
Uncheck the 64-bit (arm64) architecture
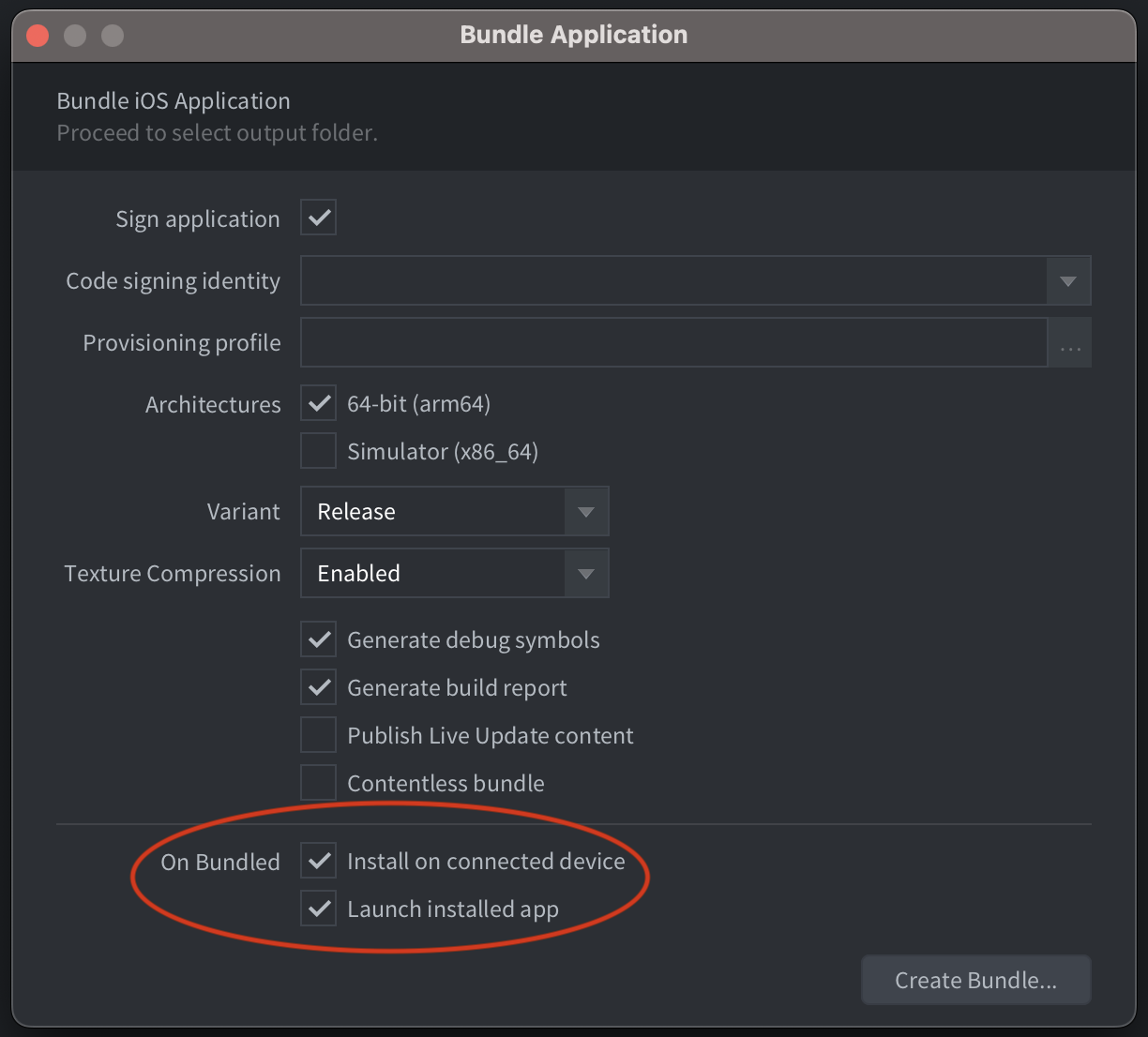[x=318, y=403]
